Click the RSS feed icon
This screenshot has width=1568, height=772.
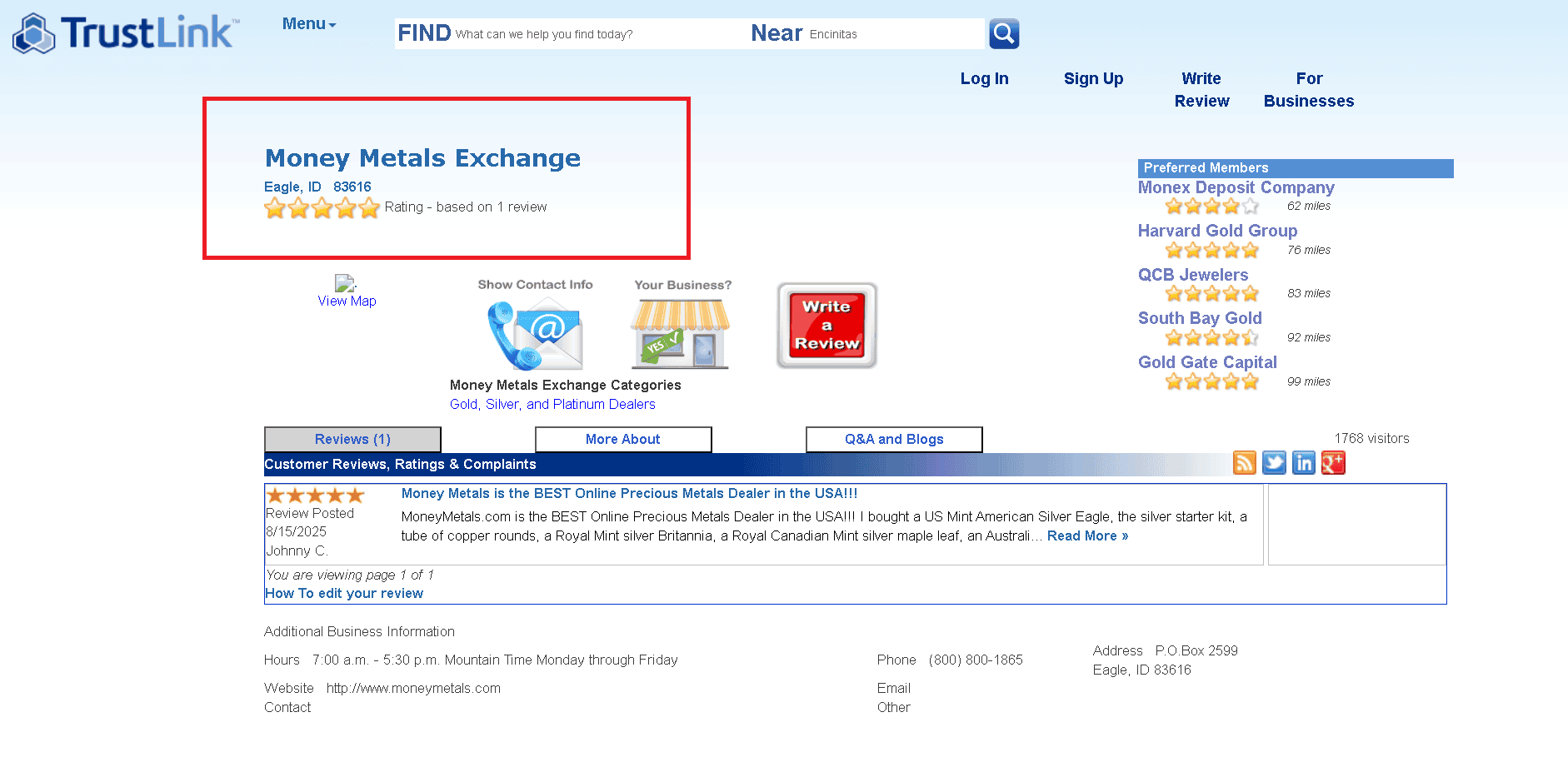coord(1244,463)
